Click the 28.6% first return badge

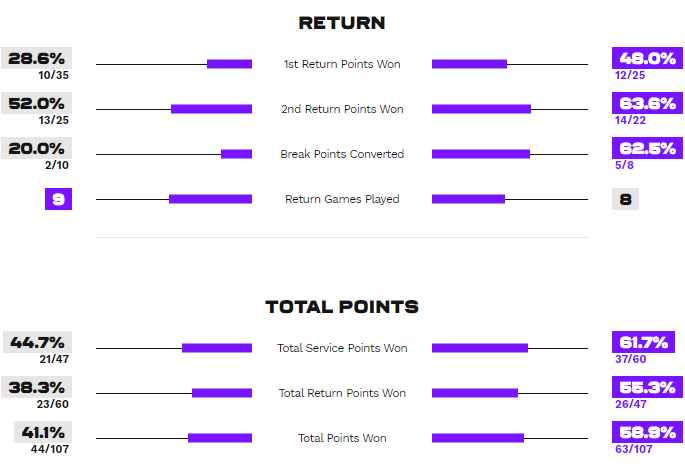37,58
